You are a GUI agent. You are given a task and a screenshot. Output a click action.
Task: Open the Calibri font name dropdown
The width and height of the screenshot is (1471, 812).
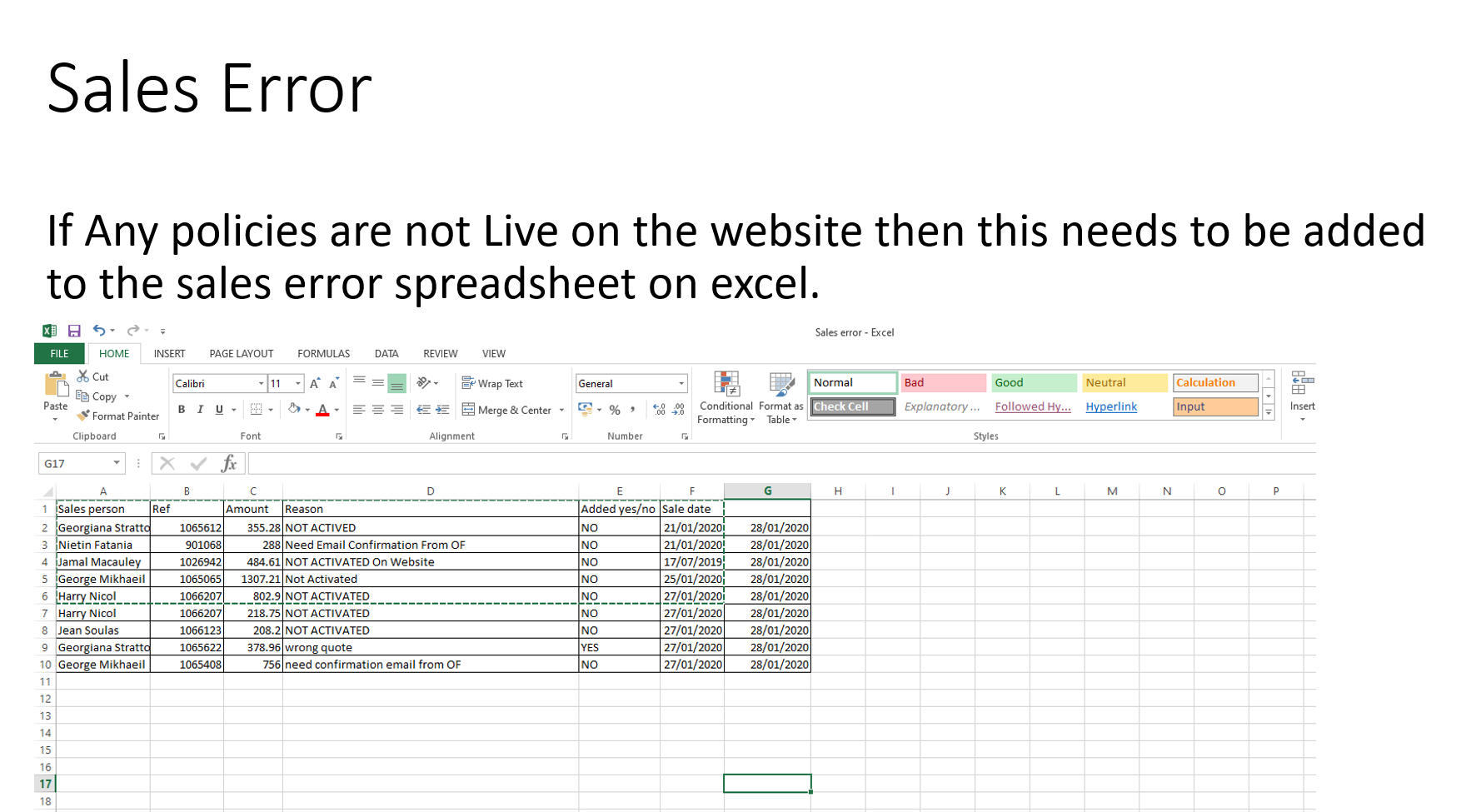[261, 384]
